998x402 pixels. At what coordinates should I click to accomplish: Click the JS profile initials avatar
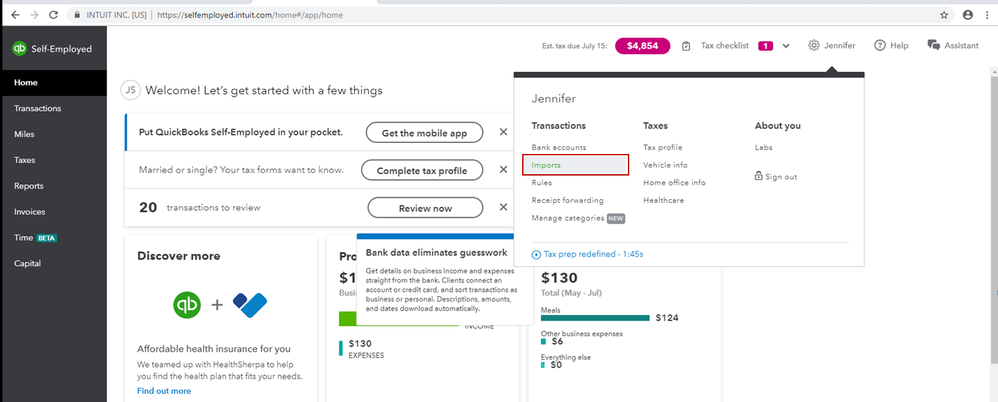130,91
